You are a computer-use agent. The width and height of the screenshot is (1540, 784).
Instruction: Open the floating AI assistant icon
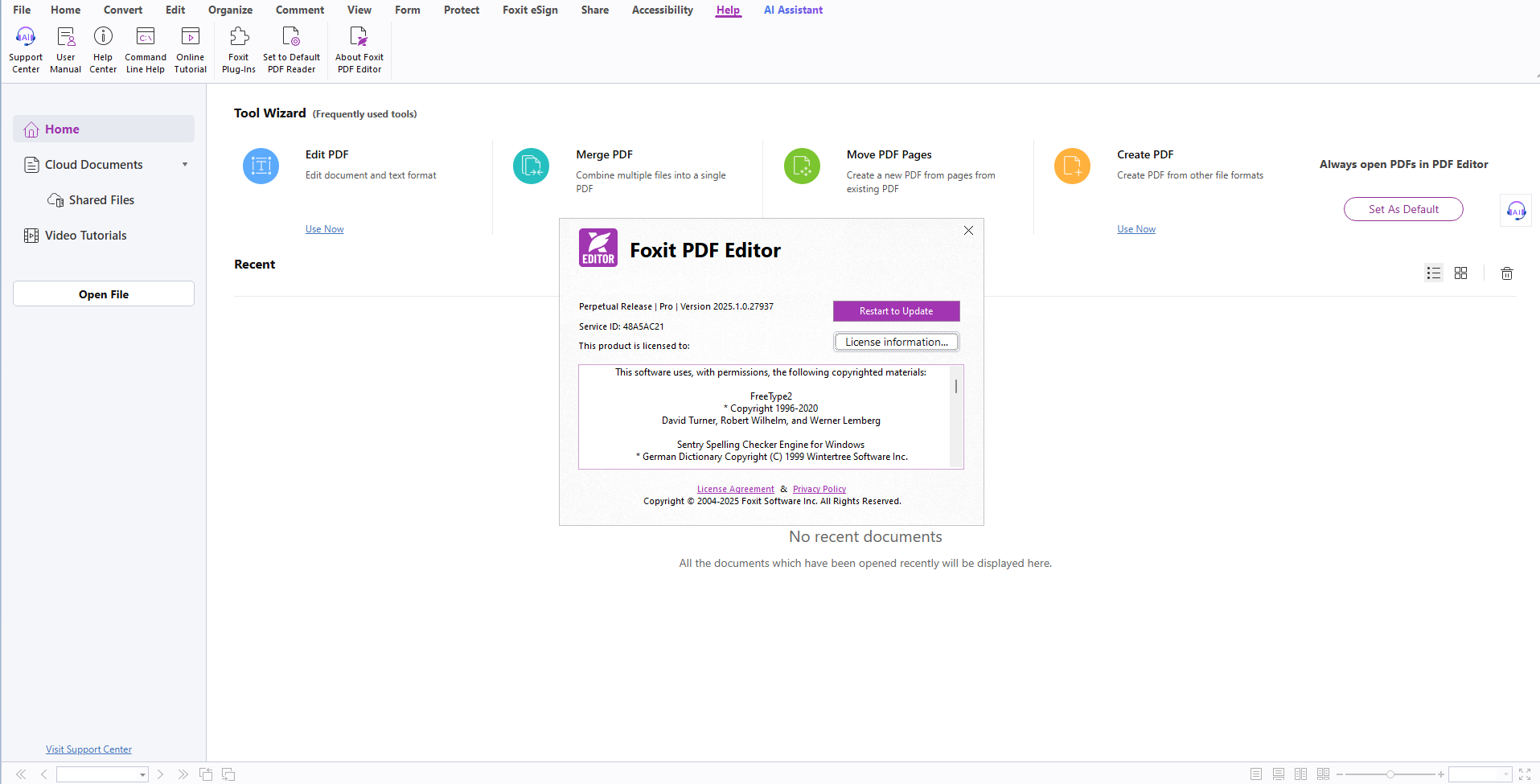pyautogui.click(x=1516, y=211)
